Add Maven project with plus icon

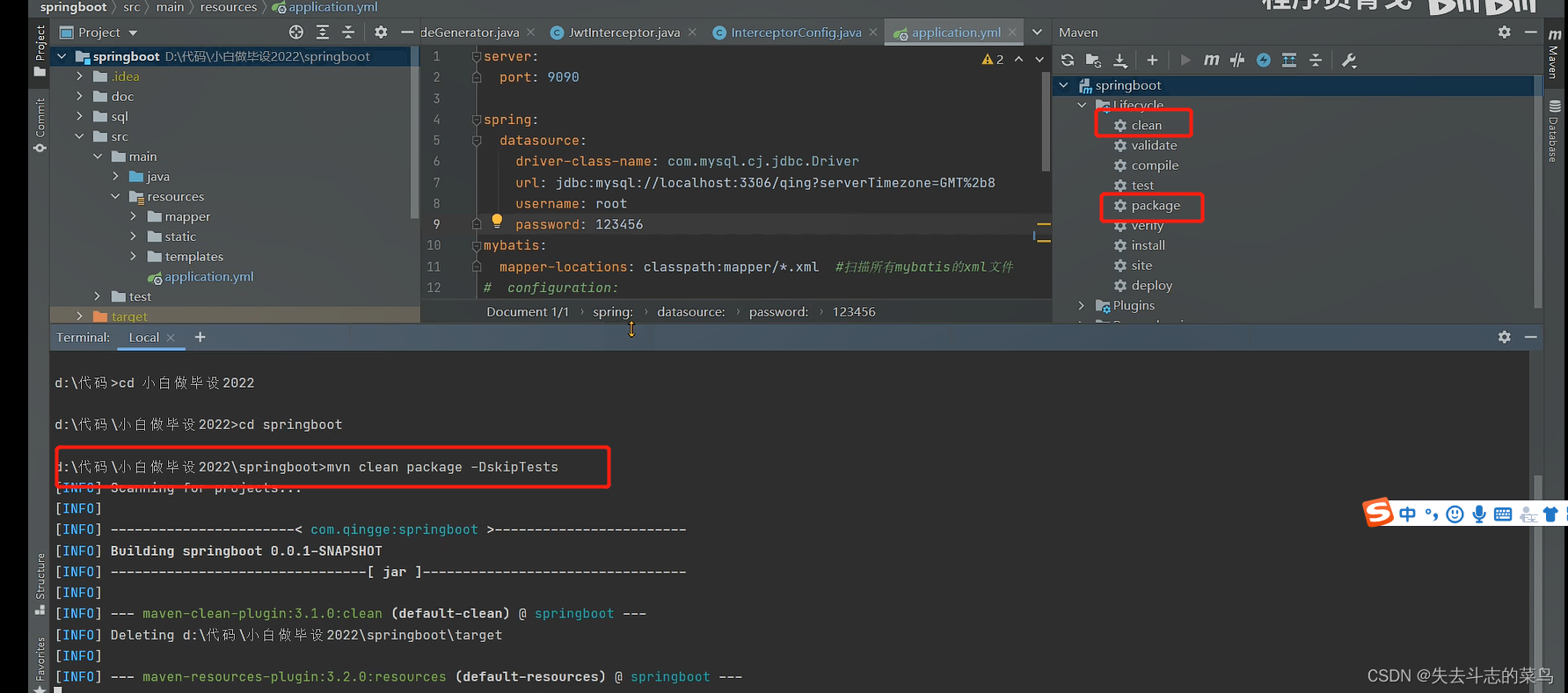click(x=1152, y=60)
